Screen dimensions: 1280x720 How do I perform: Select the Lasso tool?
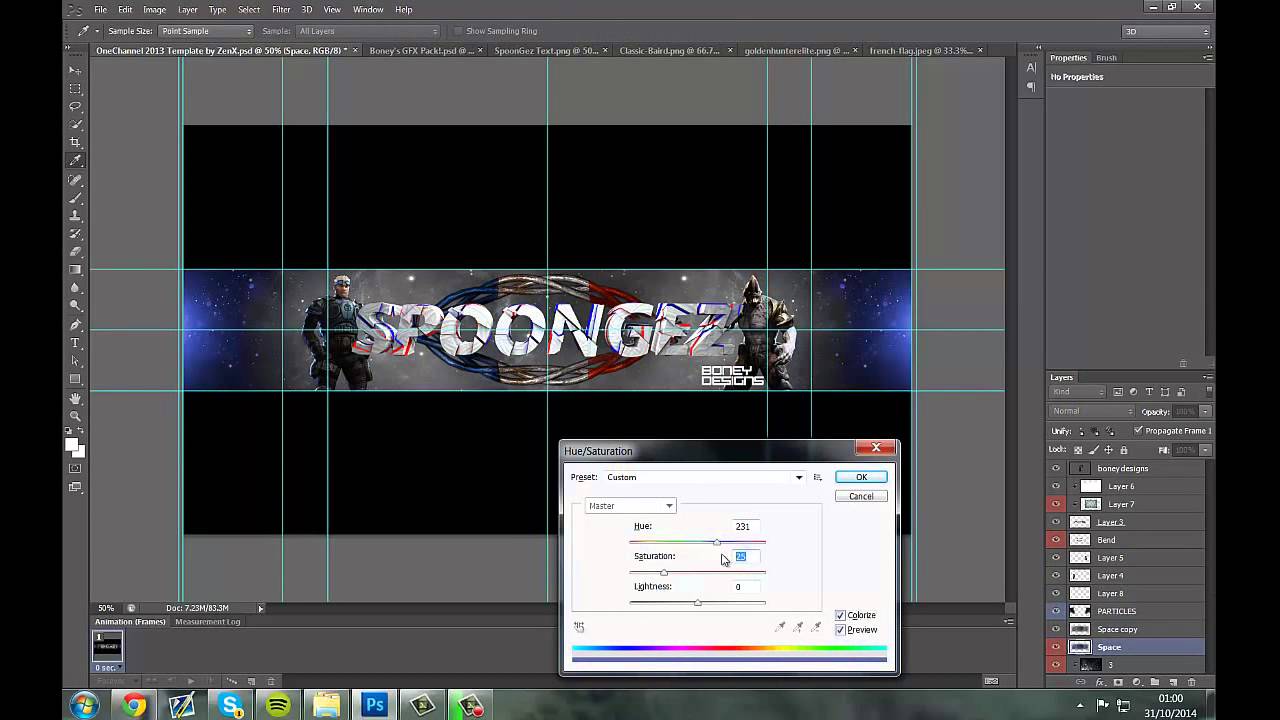[75, 107]
